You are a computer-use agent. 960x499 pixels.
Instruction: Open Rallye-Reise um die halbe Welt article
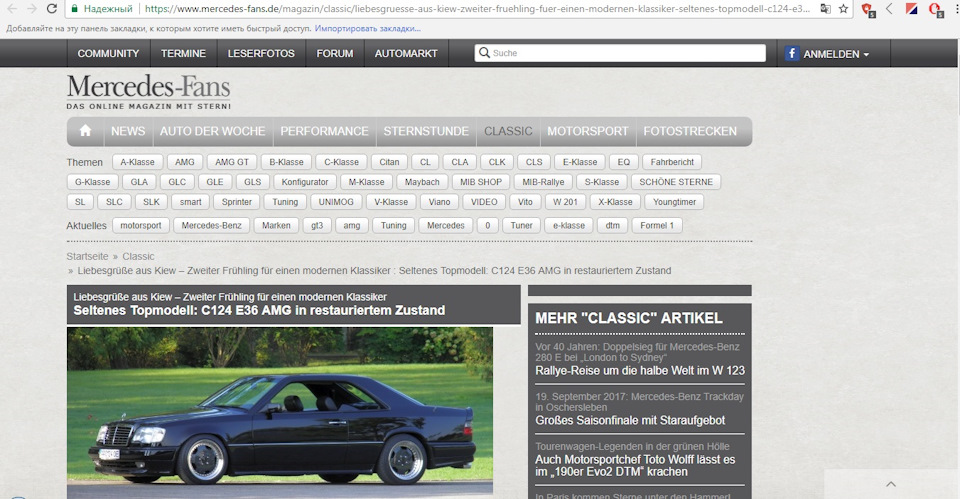640,370
